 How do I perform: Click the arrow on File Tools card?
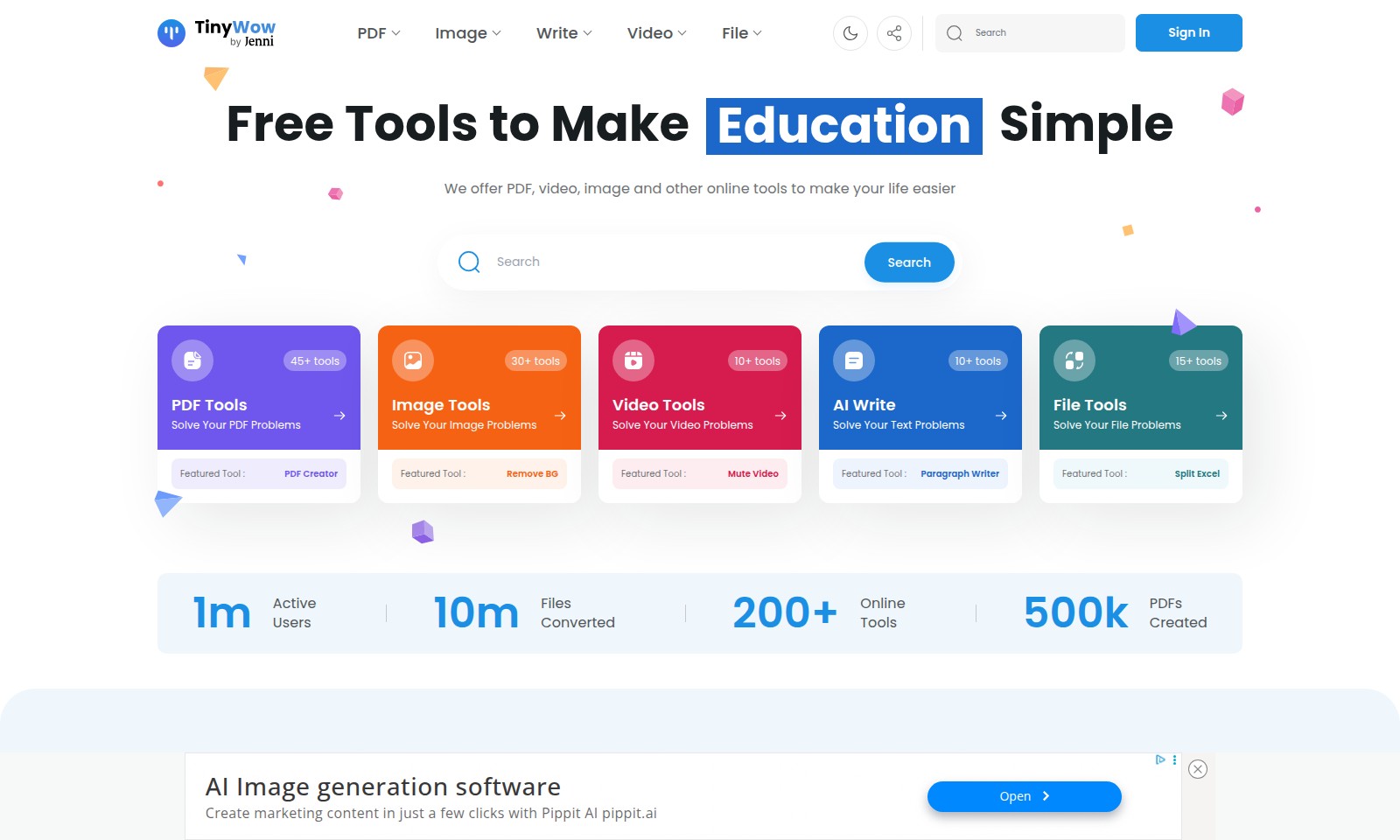(1221, 416)
